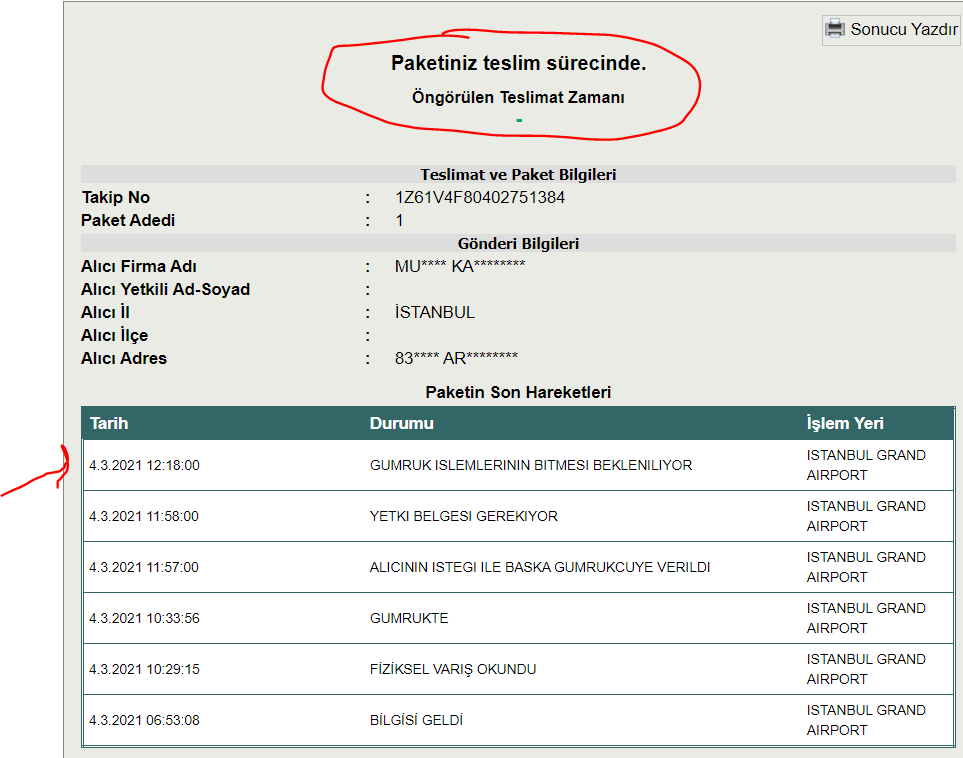Click the Paketin Son Hareketleri title
963x758 pixels.
(518, 393)
